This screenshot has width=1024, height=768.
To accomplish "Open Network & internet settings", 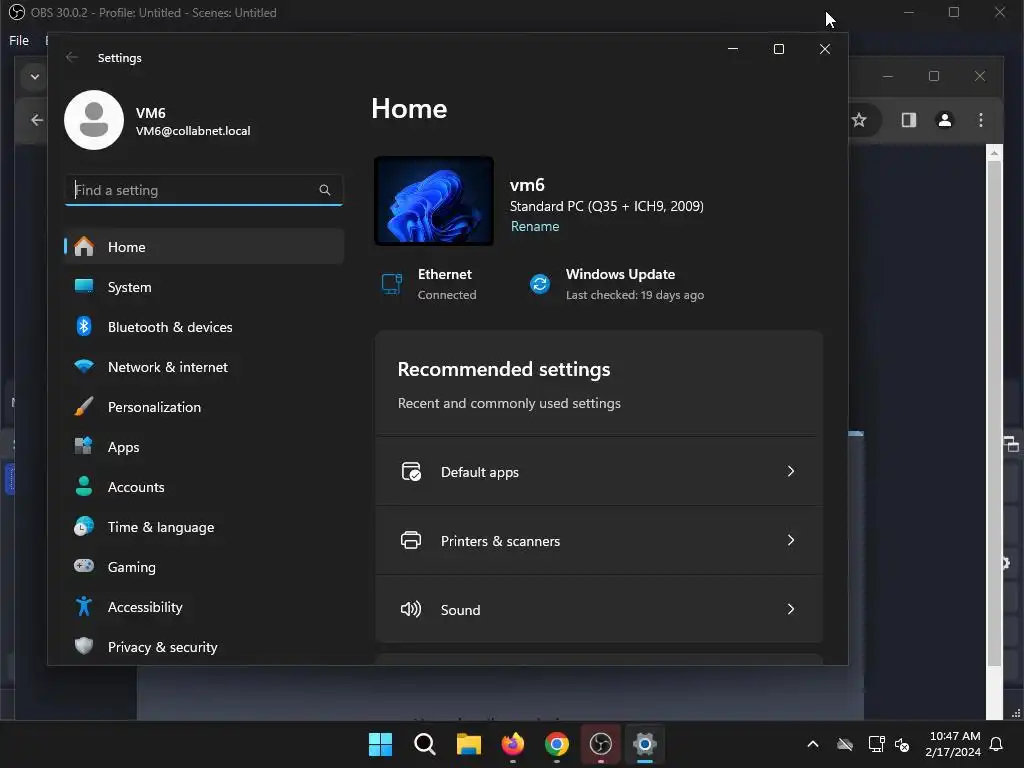I will point(204,367).
